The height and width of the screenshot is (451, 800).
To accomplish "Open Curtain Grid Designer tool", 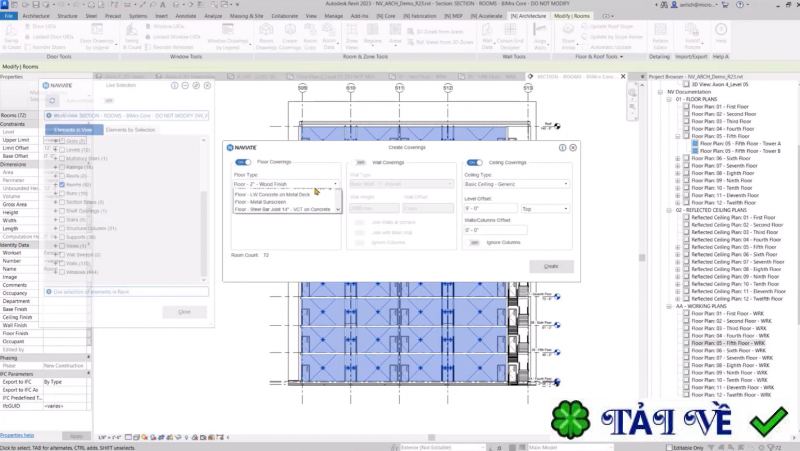I will pyautogui.click(x=510, y=36).
